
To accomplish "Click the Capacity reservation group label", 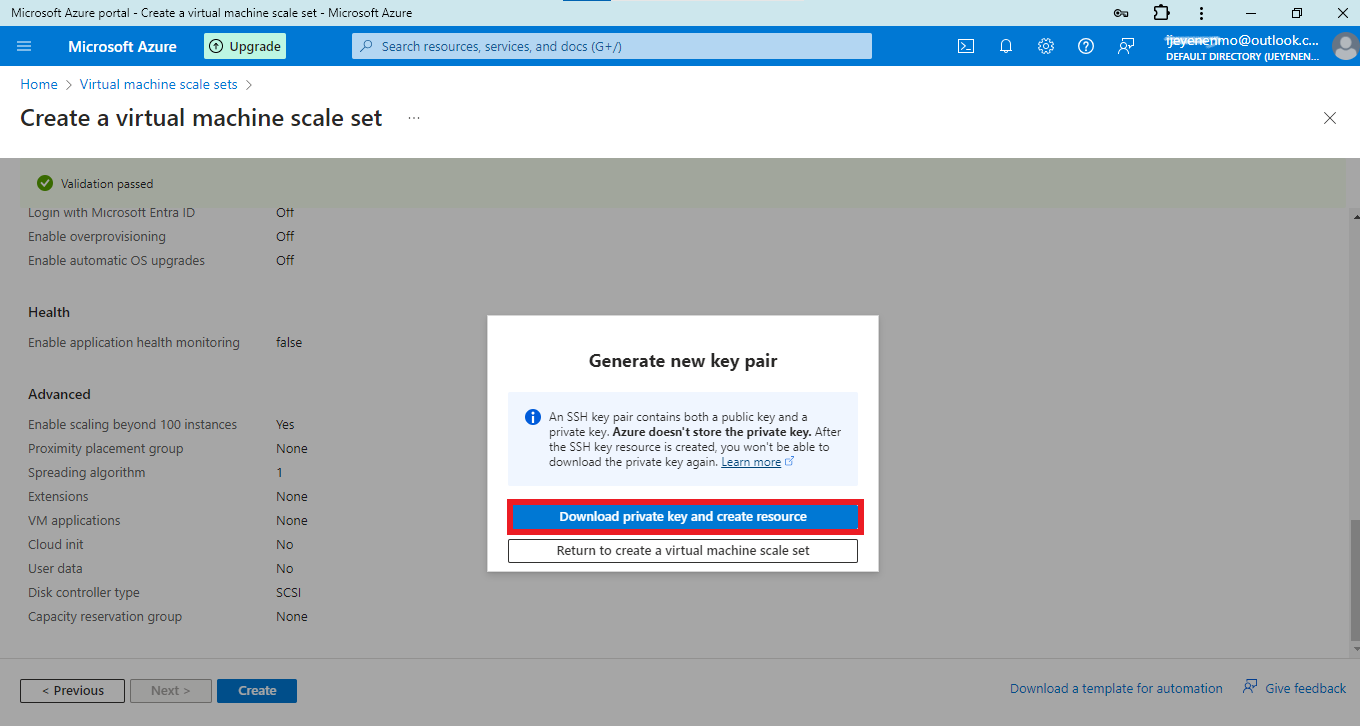I will click(105, 617).
